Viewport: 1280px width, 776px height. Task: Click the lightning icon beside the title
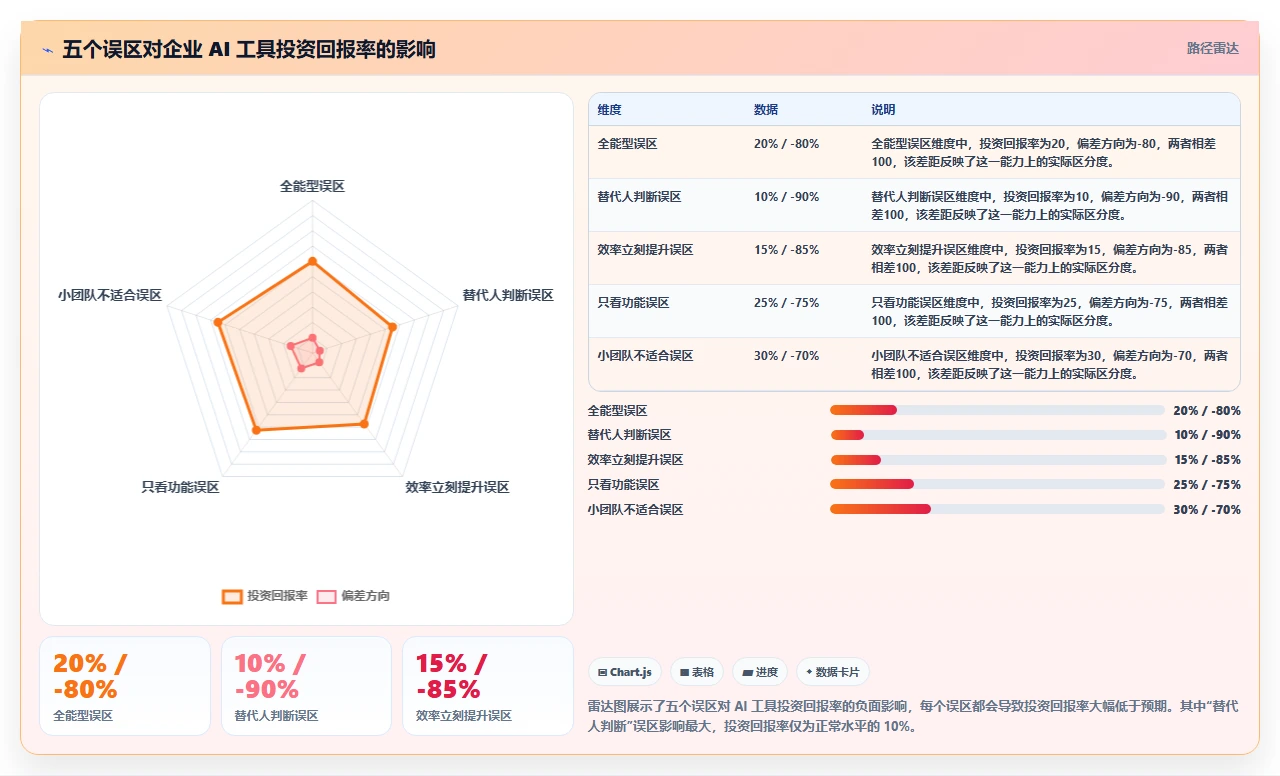pyautogui.click(x=47, y=50)
